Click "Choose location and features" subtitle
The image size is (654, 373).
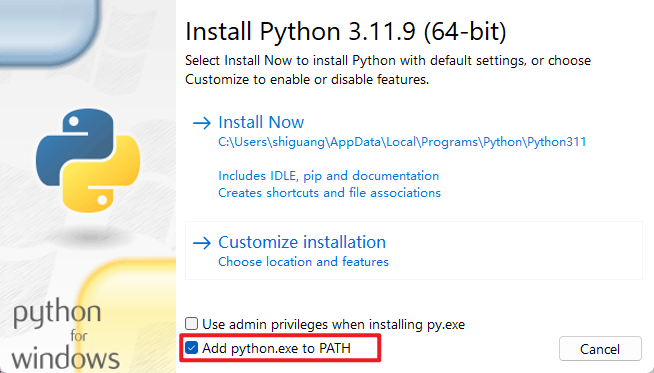(x=303, y=262)
